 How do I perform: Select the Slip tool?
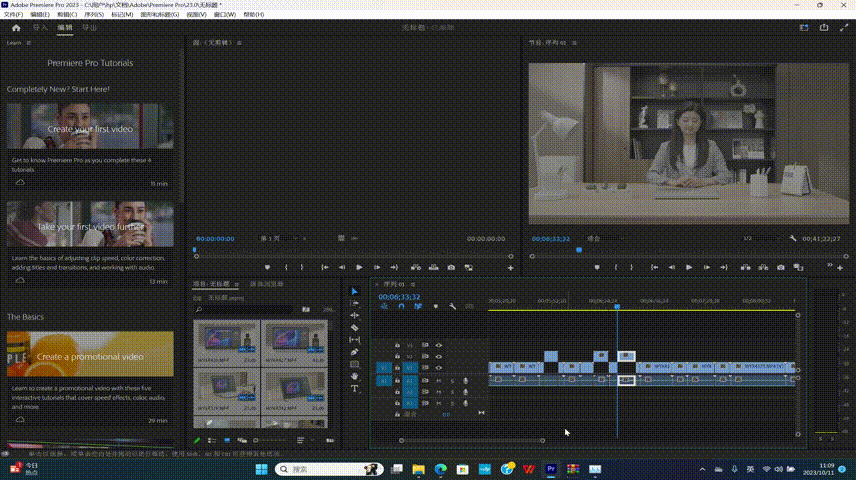tap(354, 340)
